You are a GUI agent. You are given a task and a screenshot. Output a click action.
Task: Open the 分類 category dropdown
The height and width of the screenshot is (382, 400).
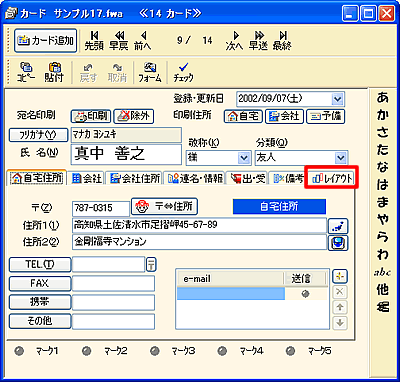(340, 158)
